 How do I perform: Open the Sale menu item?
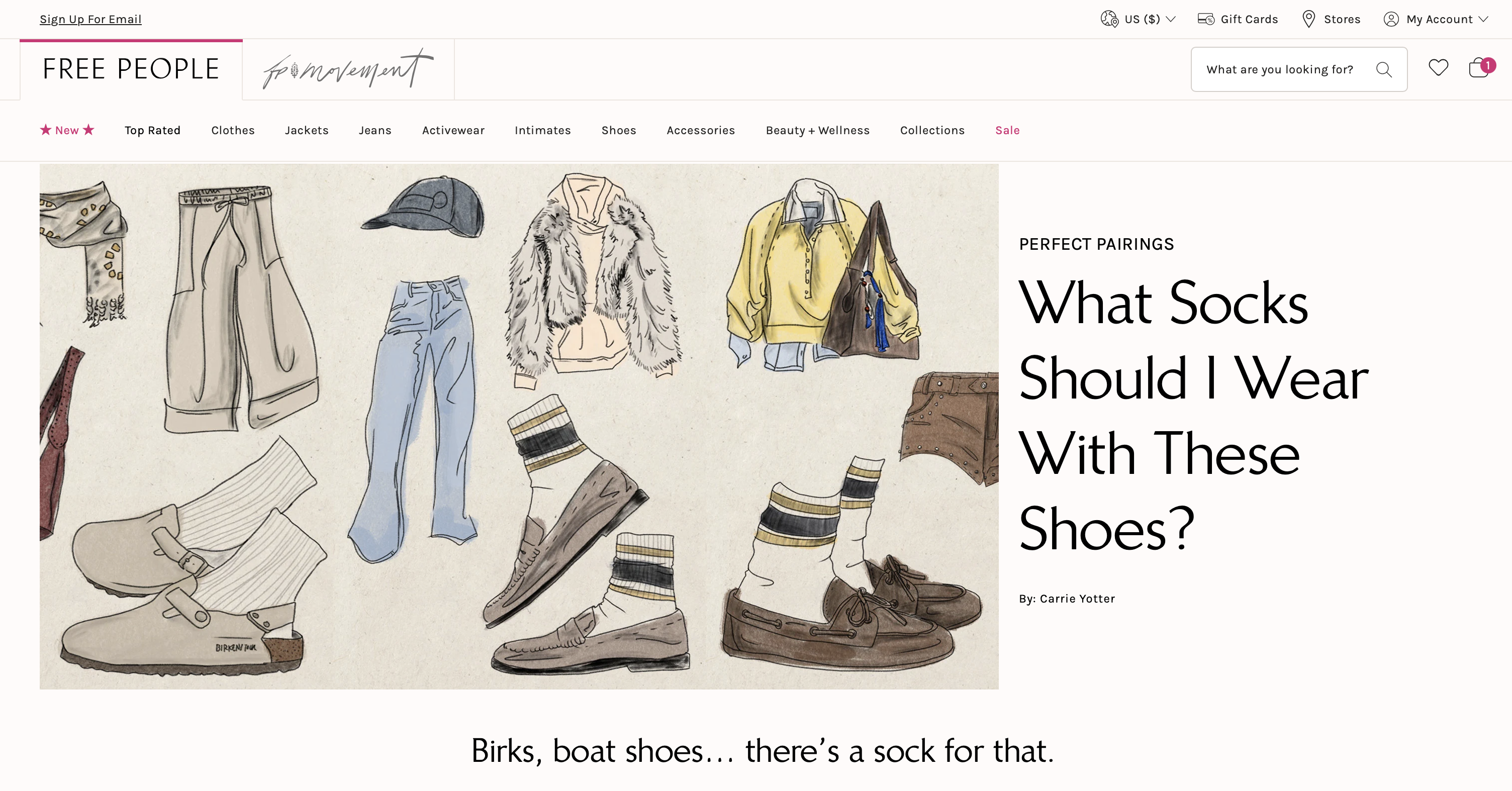coord(1007,130)
